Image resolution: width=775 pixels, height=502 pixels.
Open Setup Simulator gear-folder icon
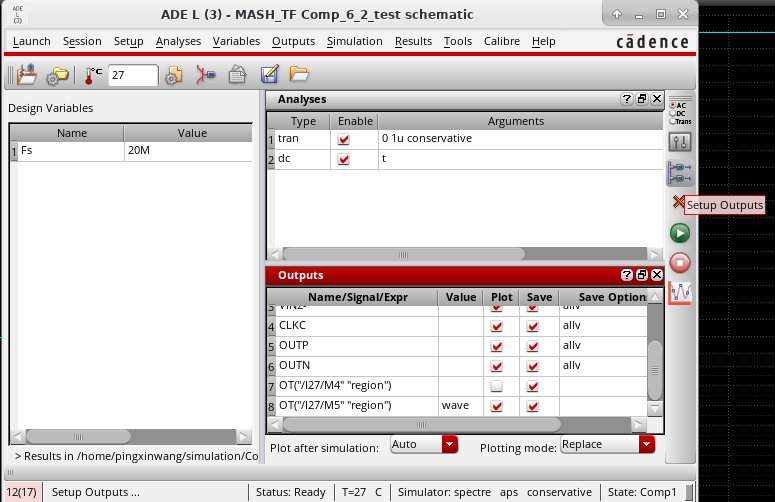pyautogui.click(x=57, y=76)
